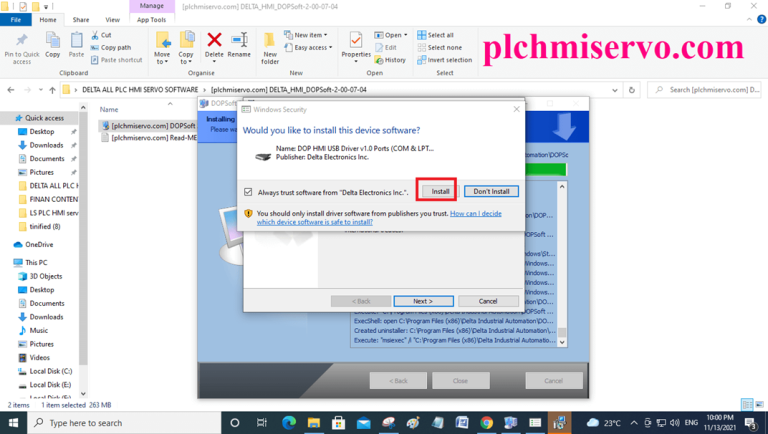768x434 pixels.
Task: Click the green installation progress bar
Action: [546, 169]
